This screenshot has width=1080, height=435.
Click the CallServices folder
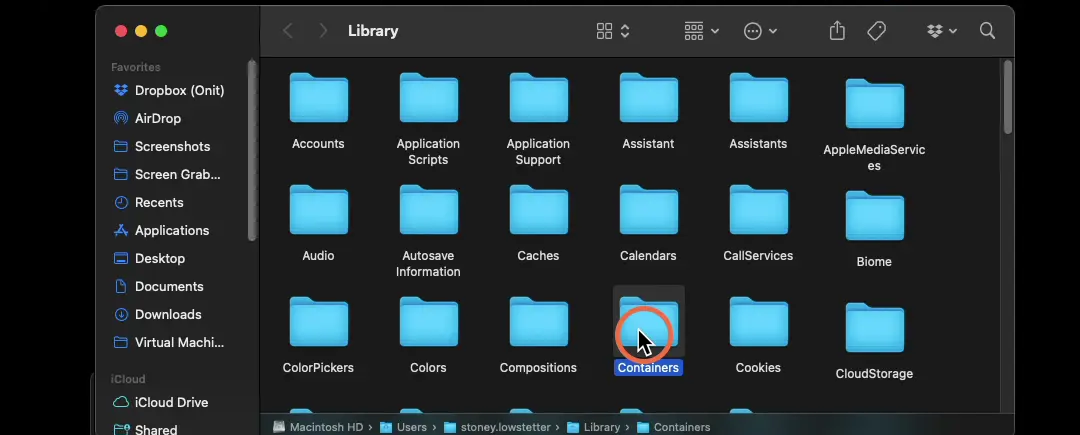pyautogui.click(x=758, y=210)
